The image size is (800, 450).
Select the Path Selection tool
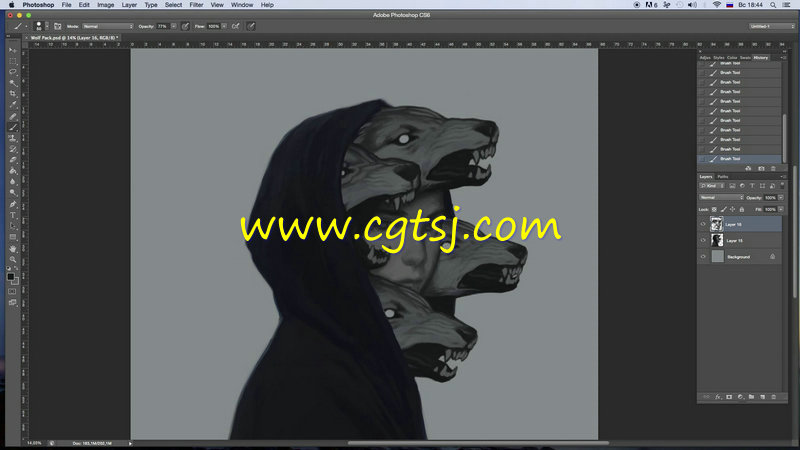tap(13, 226)
